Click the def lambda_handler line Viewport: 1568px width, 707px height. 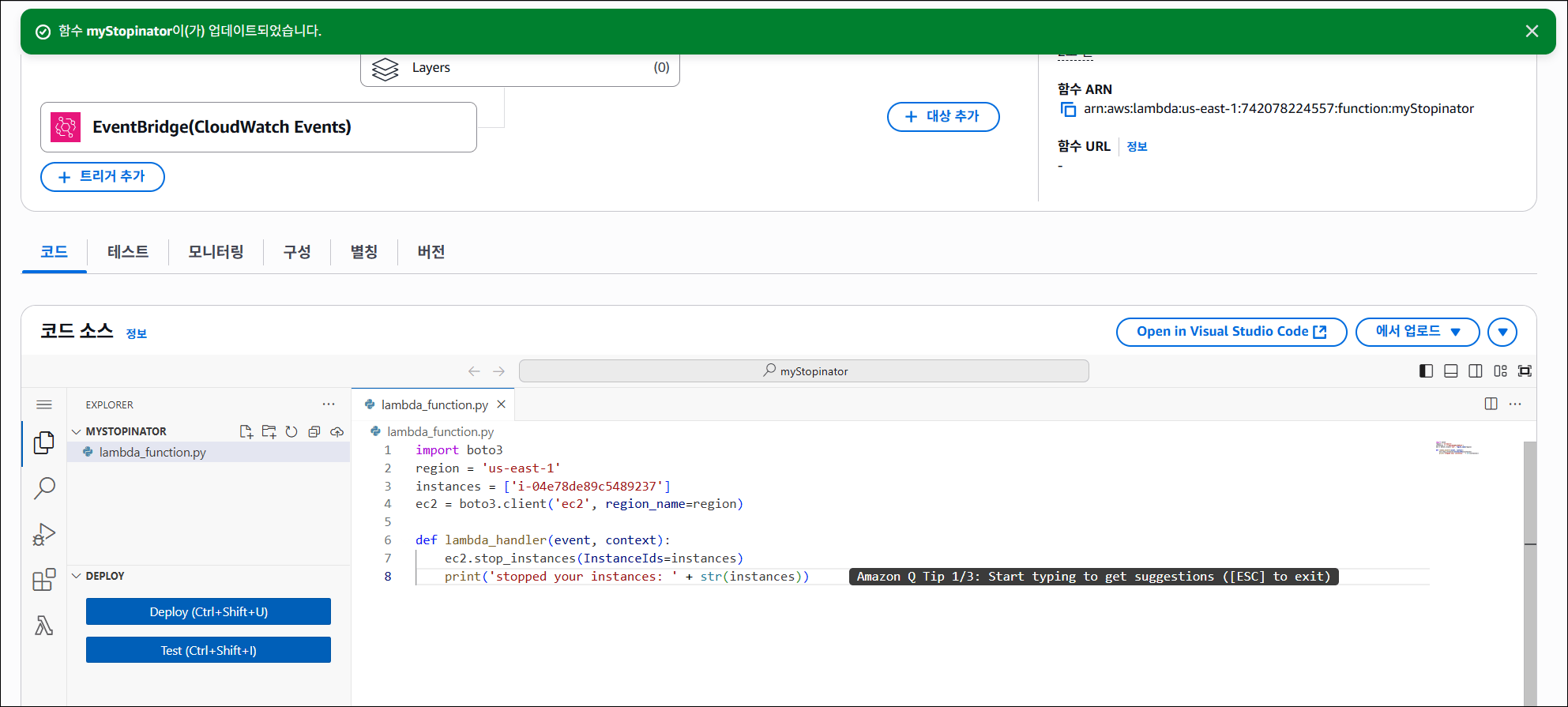point(543,540)
